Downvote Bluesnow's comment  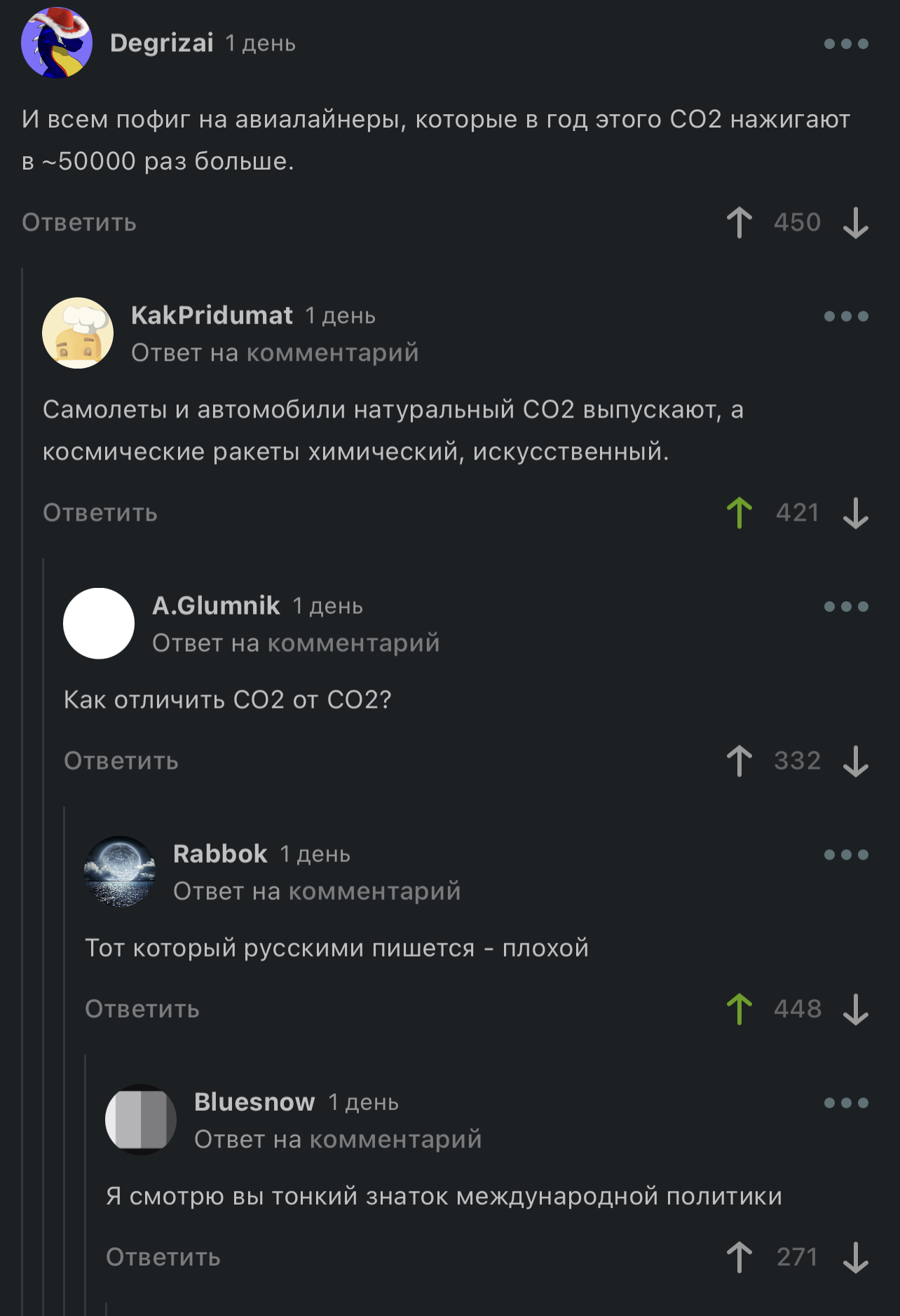click(x=855, y=1257)
